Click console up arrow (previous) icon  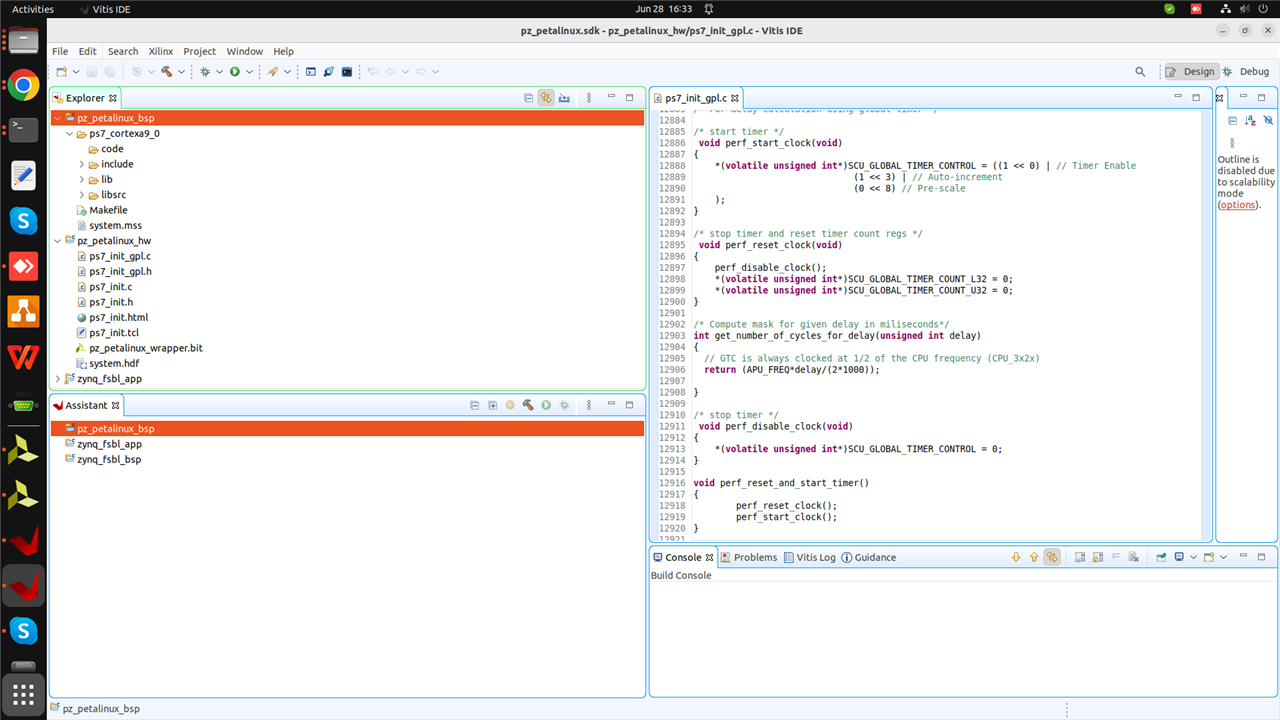click(1034, 557)
